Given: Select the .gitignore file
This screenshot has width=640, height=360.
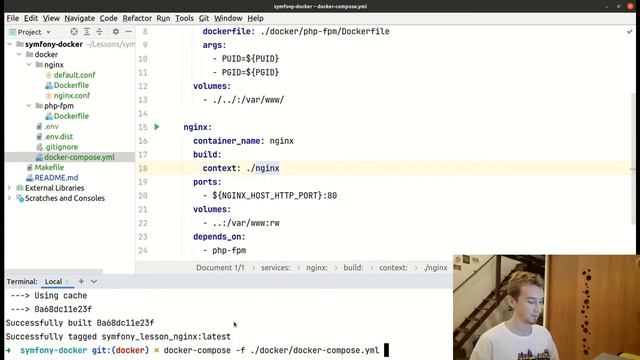Looking at the screenshot, I should click(x=61, y=147).
